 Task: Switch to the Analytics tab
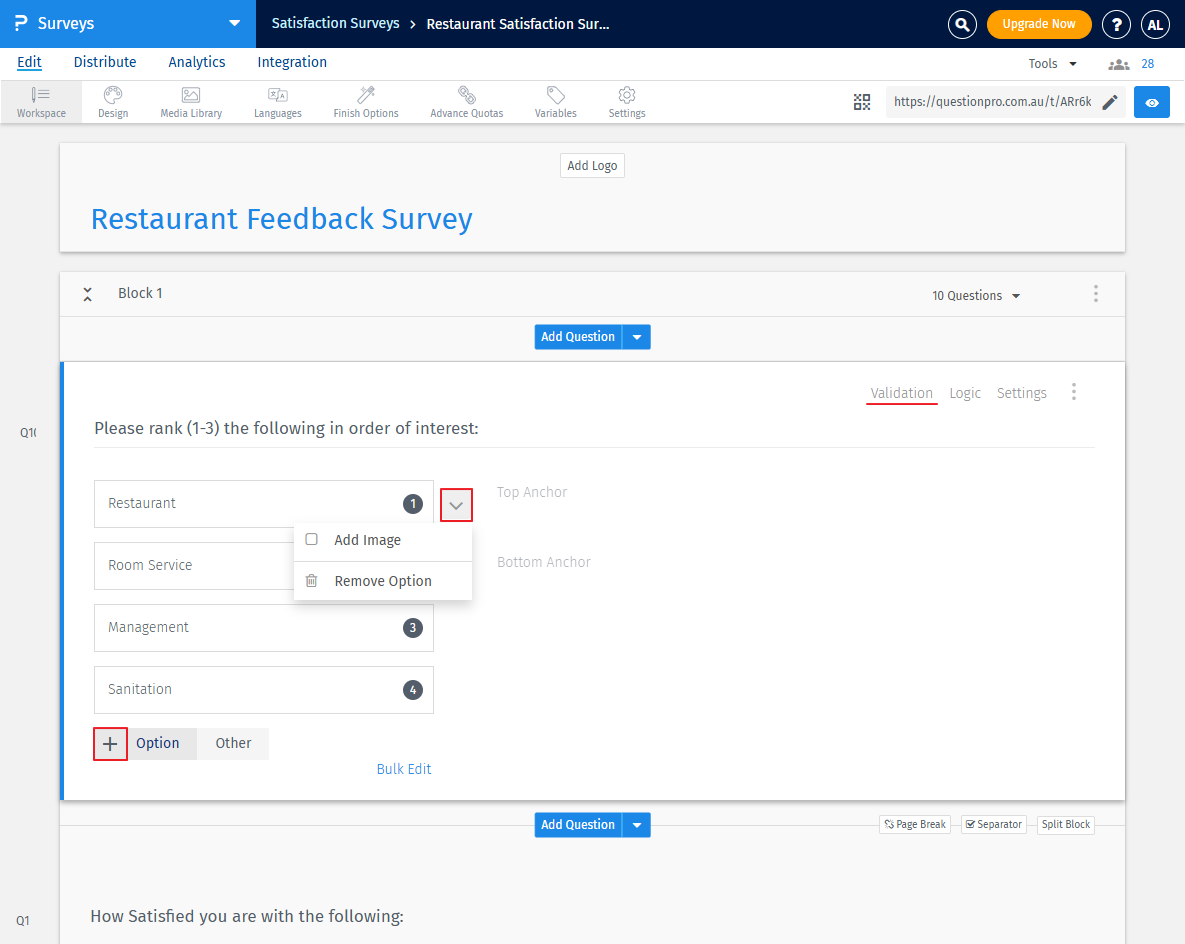tap(196, 62)
